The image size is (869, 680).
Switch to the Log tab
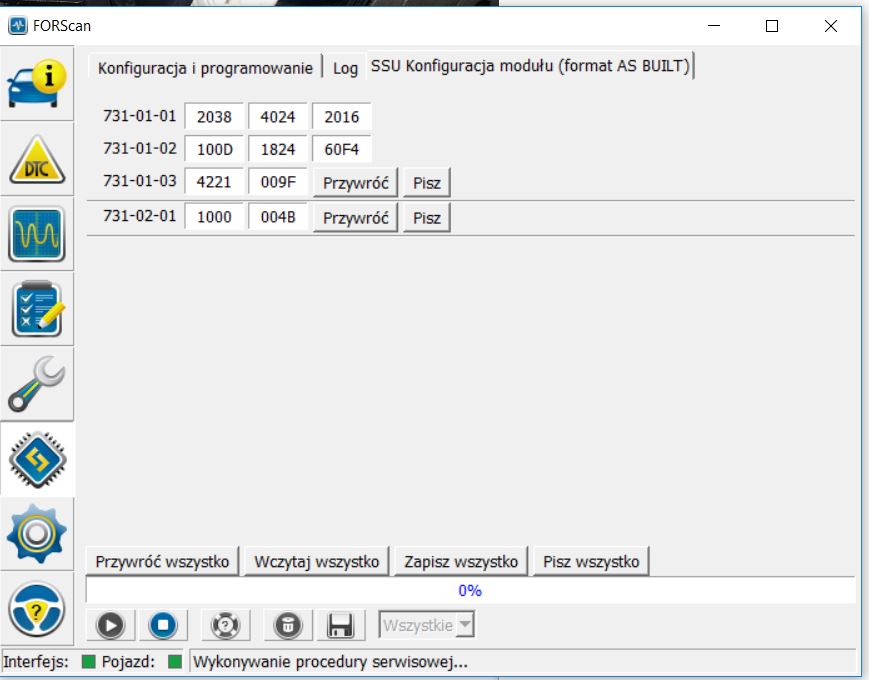345,68
